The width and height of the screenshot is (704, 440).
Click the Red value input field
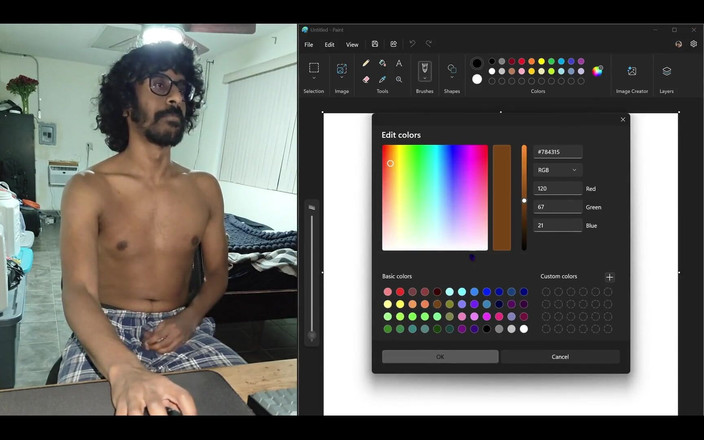pyautogui.click(x=557, y=188)
